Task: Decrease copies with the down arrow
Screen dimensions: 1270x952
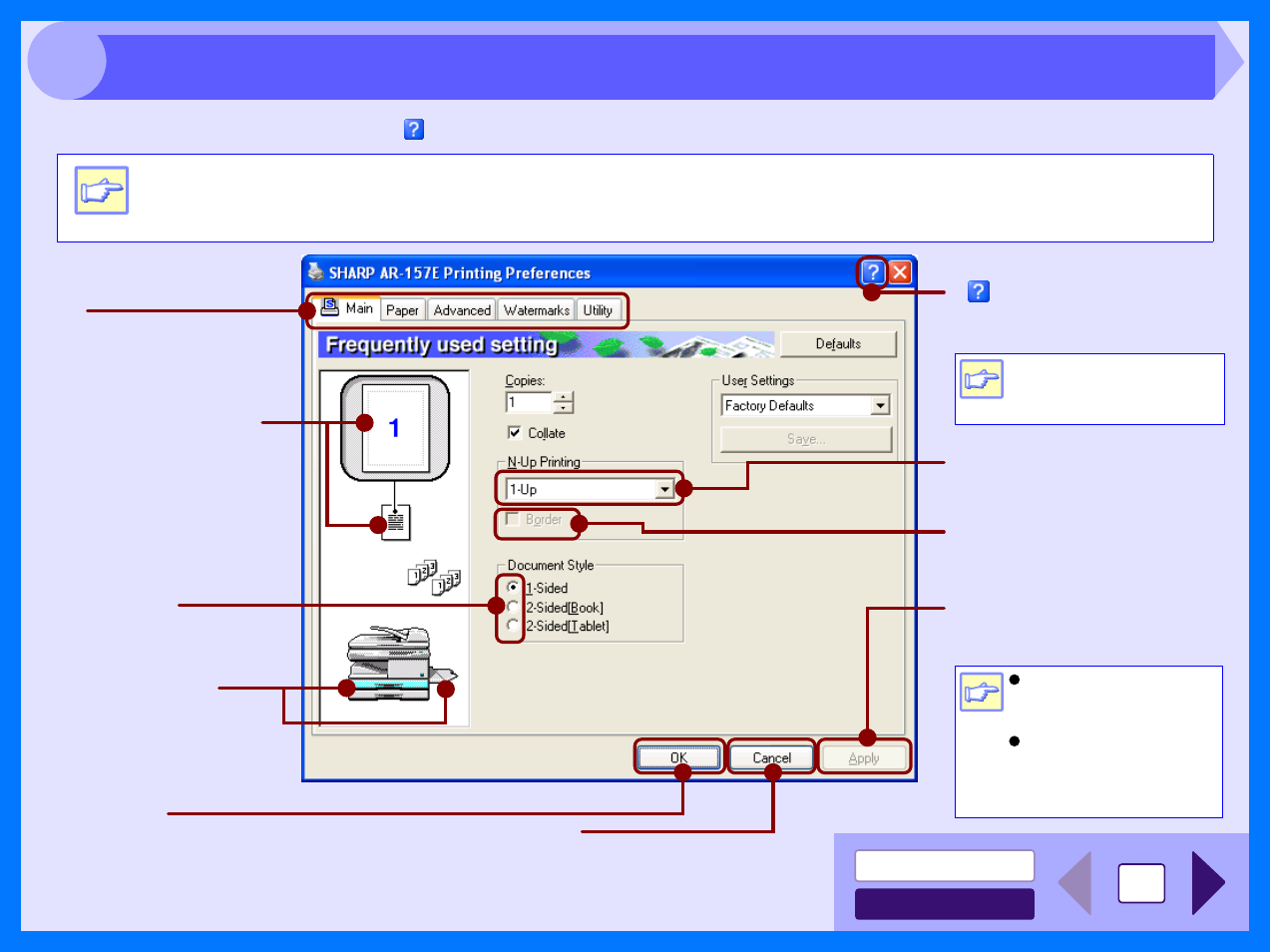Action: 564,408
